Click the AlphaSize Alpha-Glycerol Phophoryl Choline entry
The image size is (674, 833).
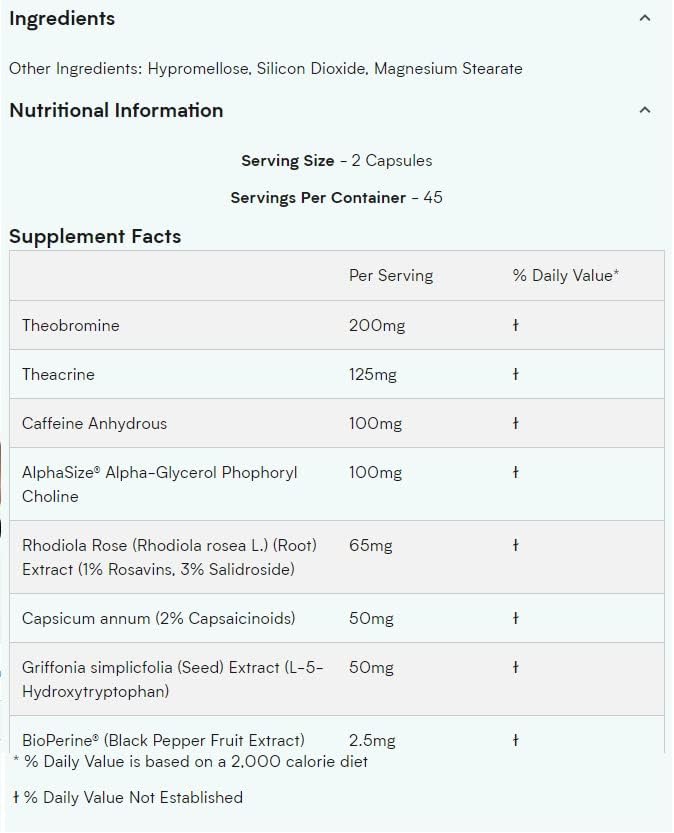[x=159, y=484]
